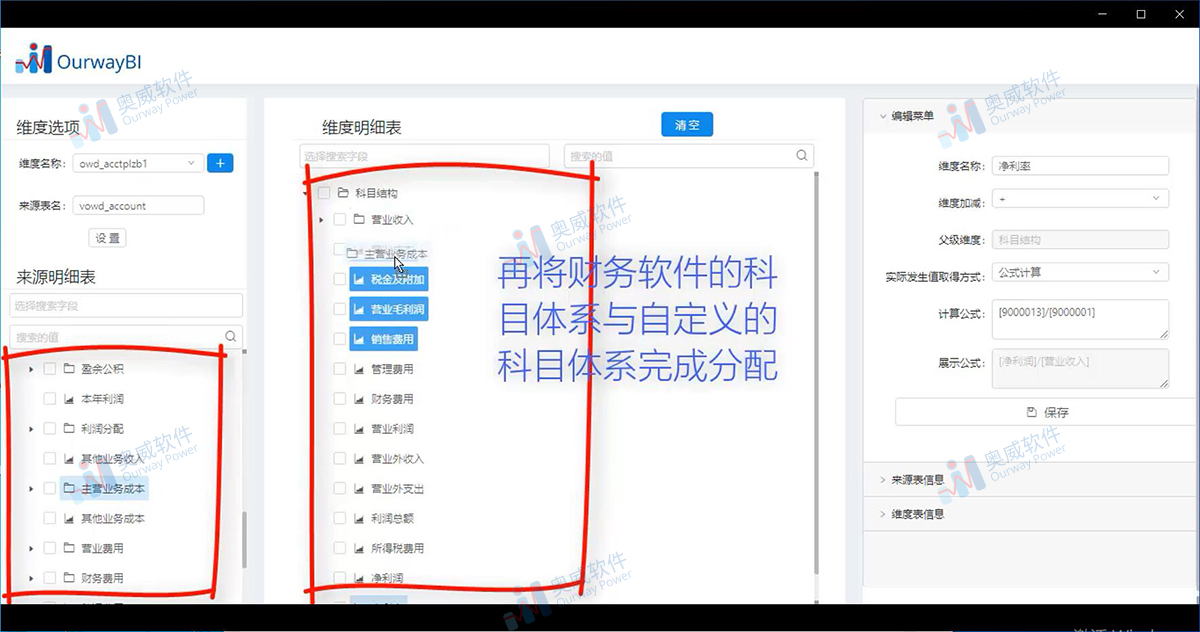Click the chart icon beside 营业外支出
Viewport: 1200px width, 632px height.
pyautogui.click(x=360, y=489)
